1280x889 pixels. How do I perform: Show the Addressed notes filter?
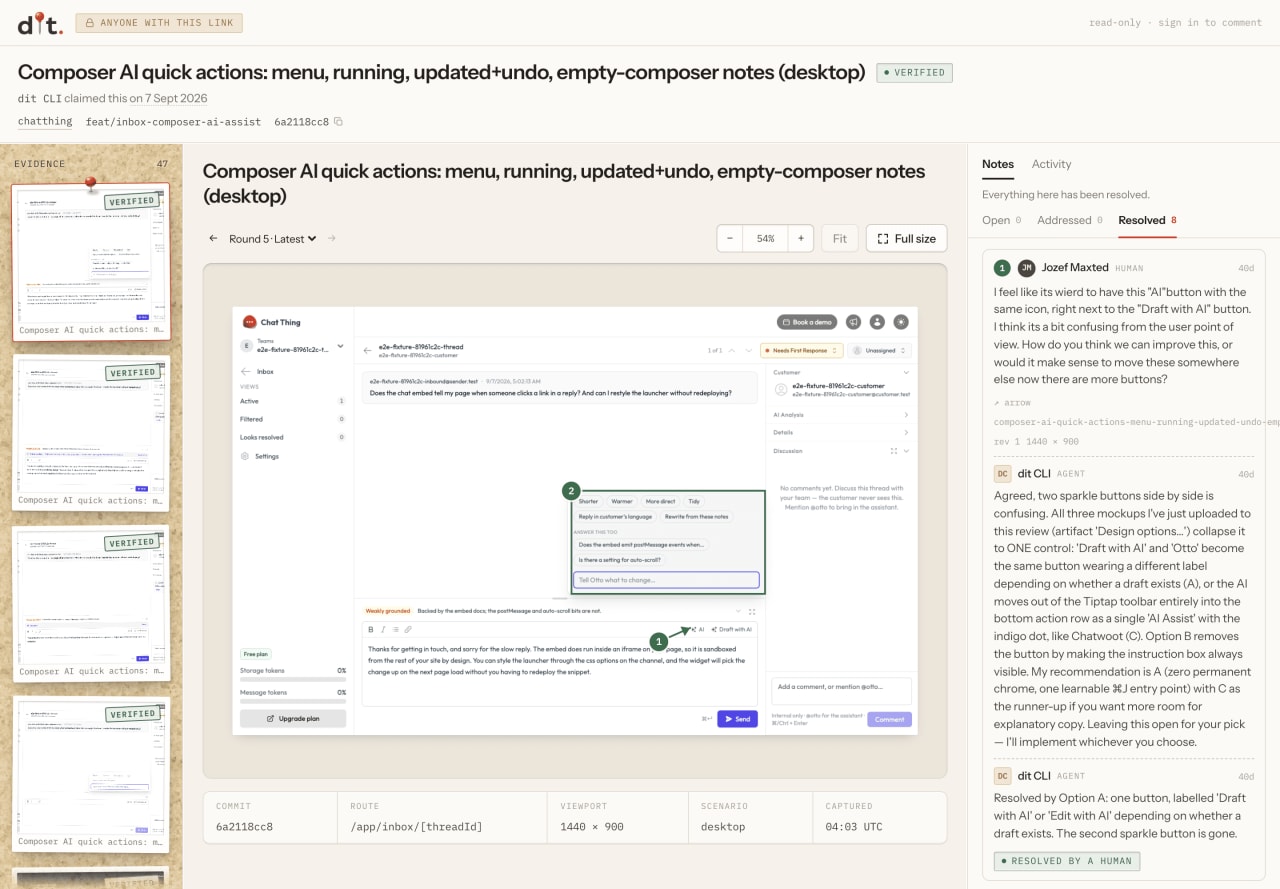tap(1070, 220)
